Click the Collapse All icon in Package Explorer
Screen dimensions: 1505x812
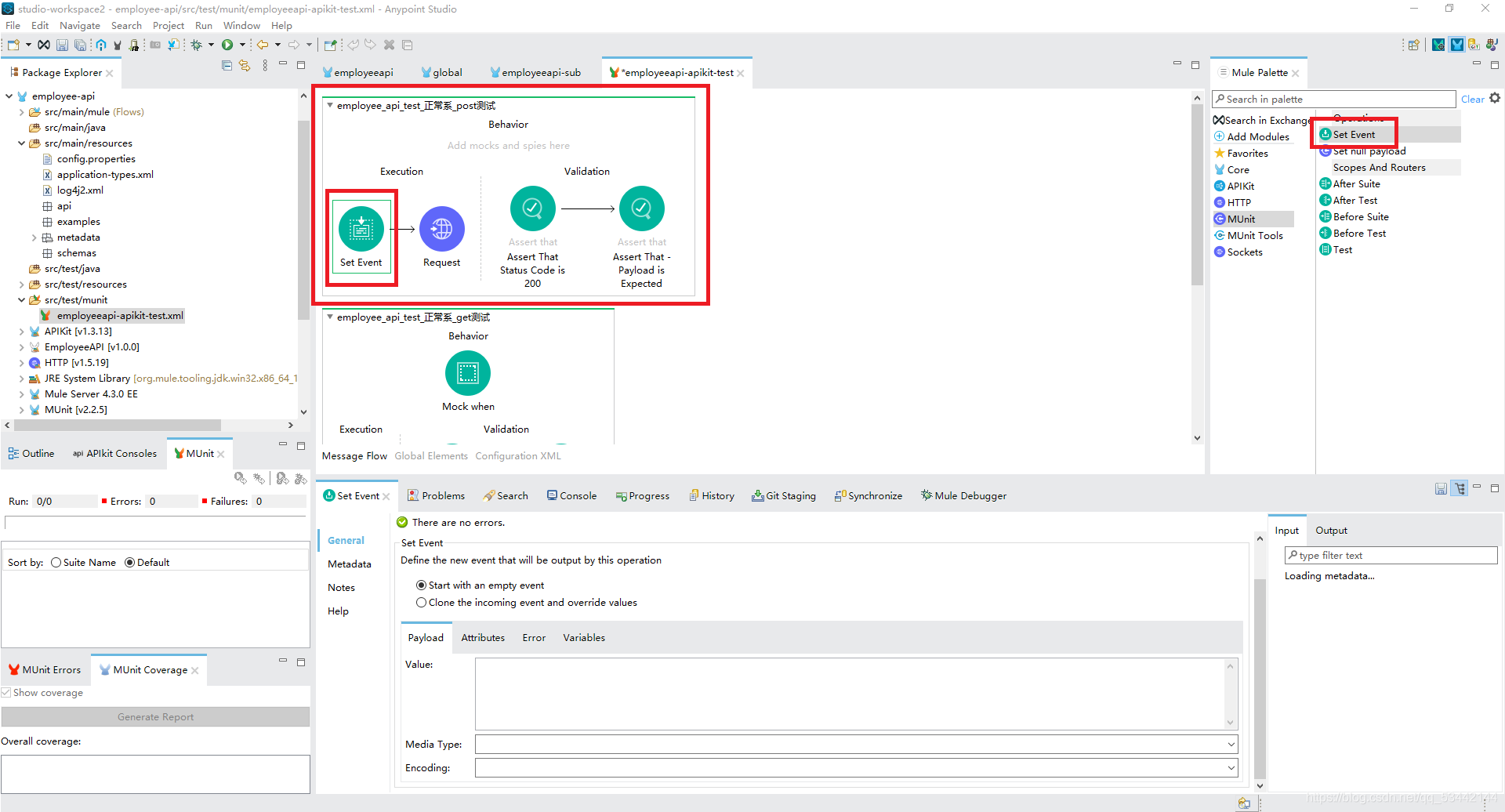pyautogui.click(x=227, y=66)
